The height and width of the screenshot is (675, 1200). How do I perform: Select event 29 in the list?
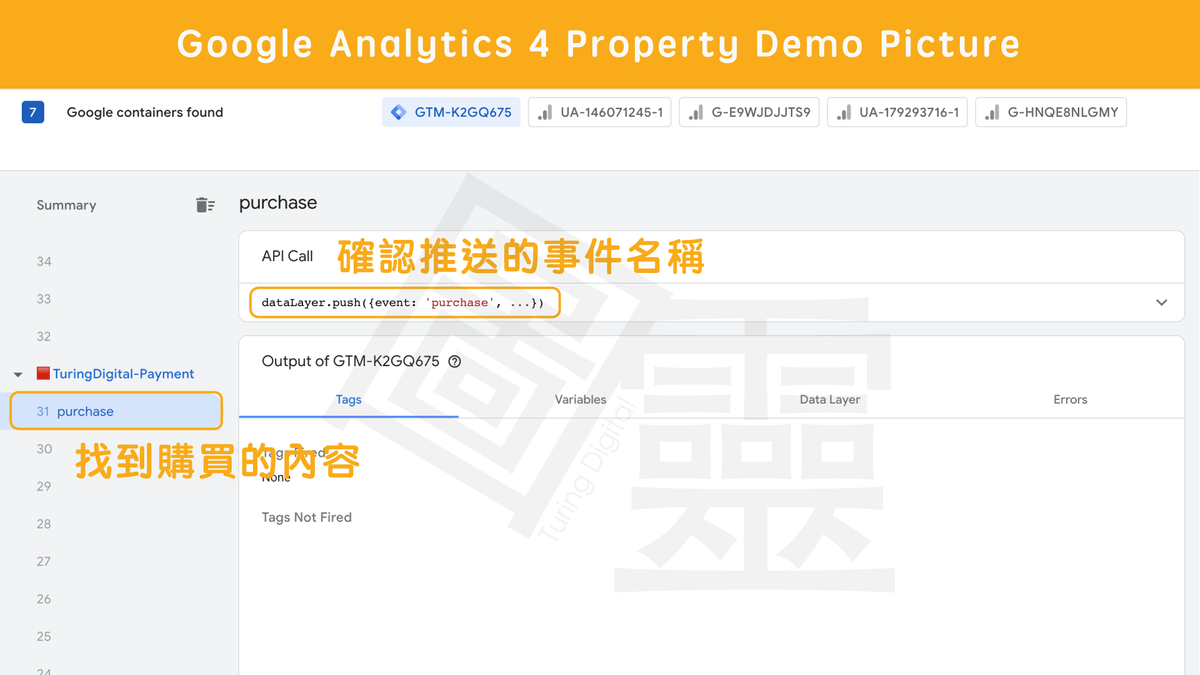[x=44, y=486]
